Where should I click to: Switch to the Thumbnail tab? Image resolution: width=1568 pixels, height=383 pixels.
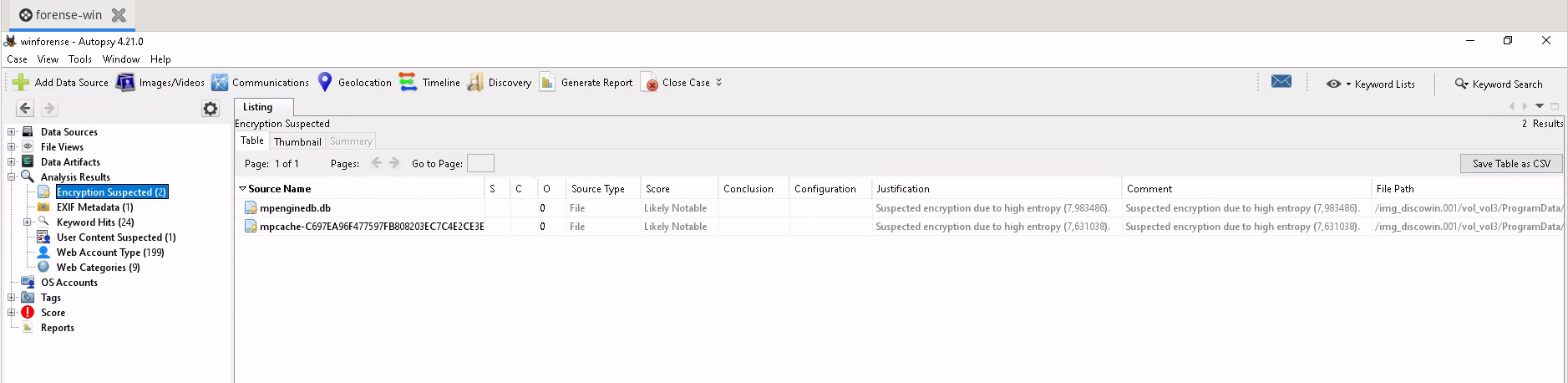[297, 141]
